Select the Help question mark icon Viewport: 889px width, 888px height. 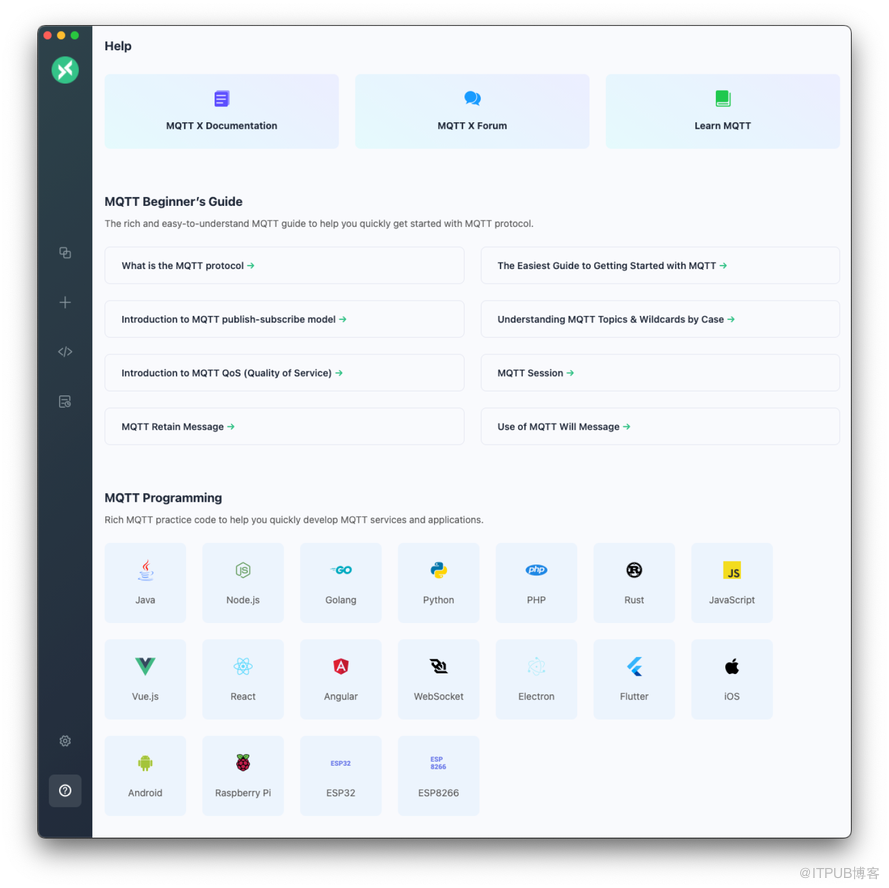coord(65,790)
